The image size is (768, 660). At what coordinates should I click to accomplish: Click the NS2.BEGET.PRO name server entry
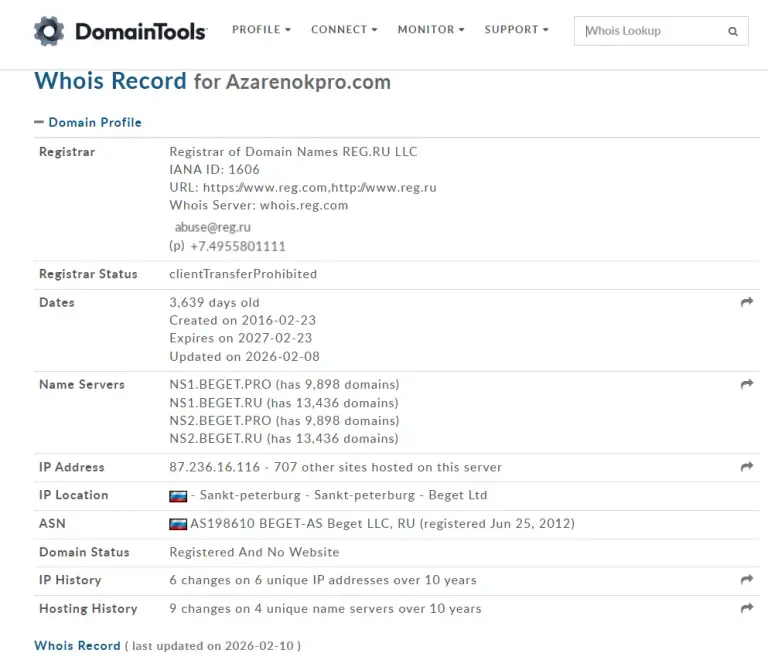pyautogui.click(x=284, y=421)
